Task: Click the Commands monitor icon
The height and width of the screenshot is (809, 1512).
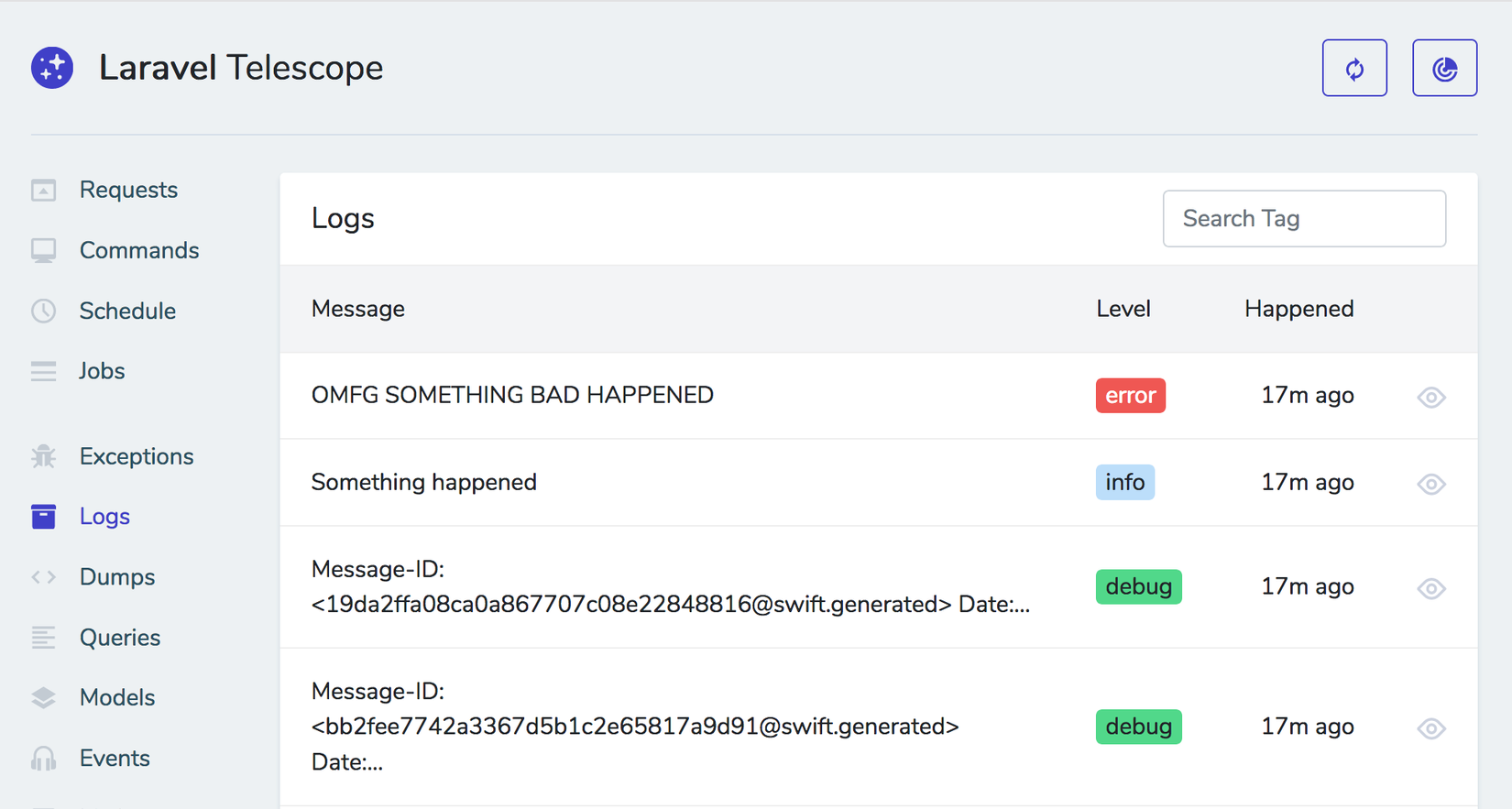Action: click(43, 250)
